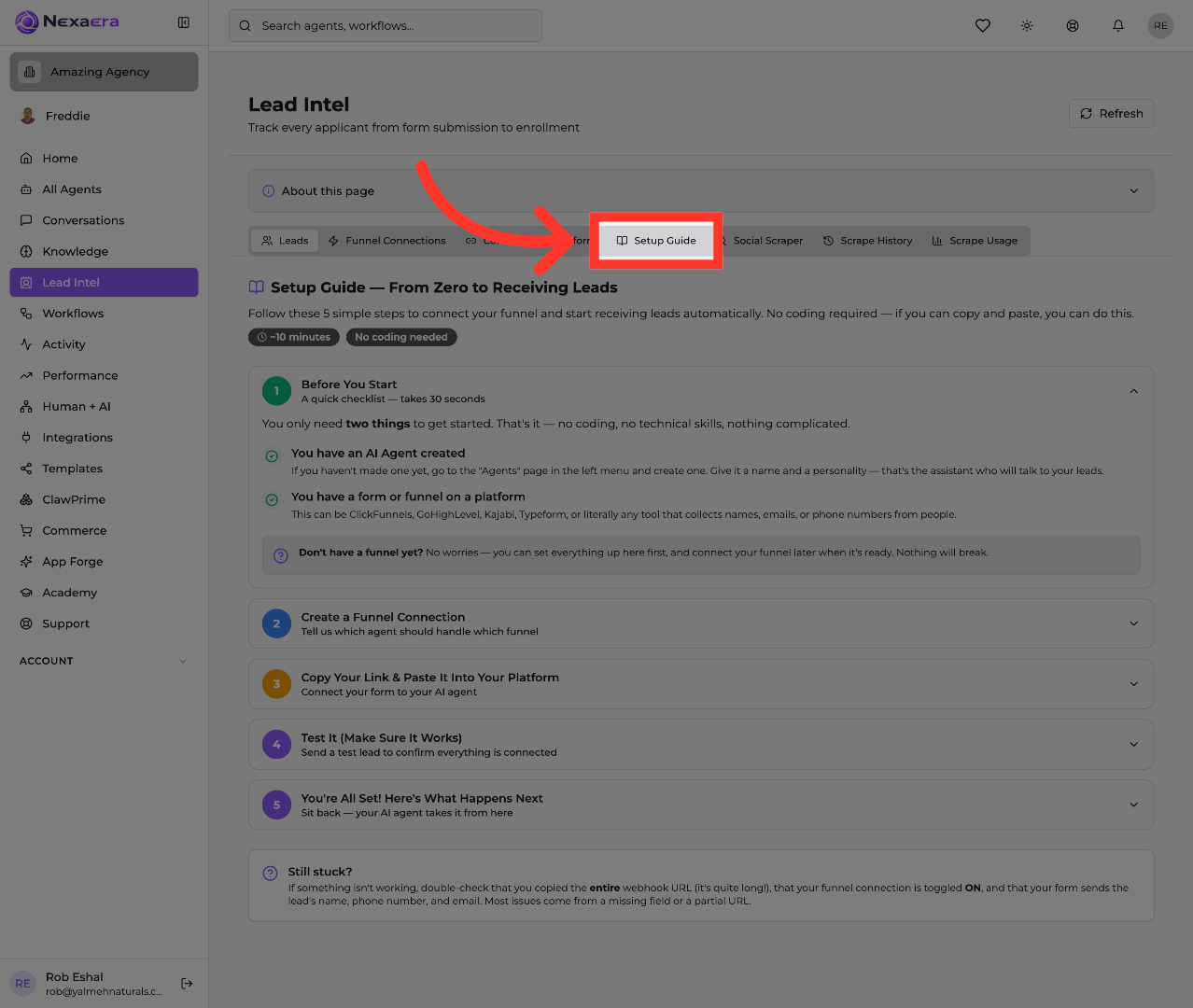Expand Copy Your Link & Paste step
This screenshot has height=1008, width=1193.
pyautogui.click(x=701, y=684)
